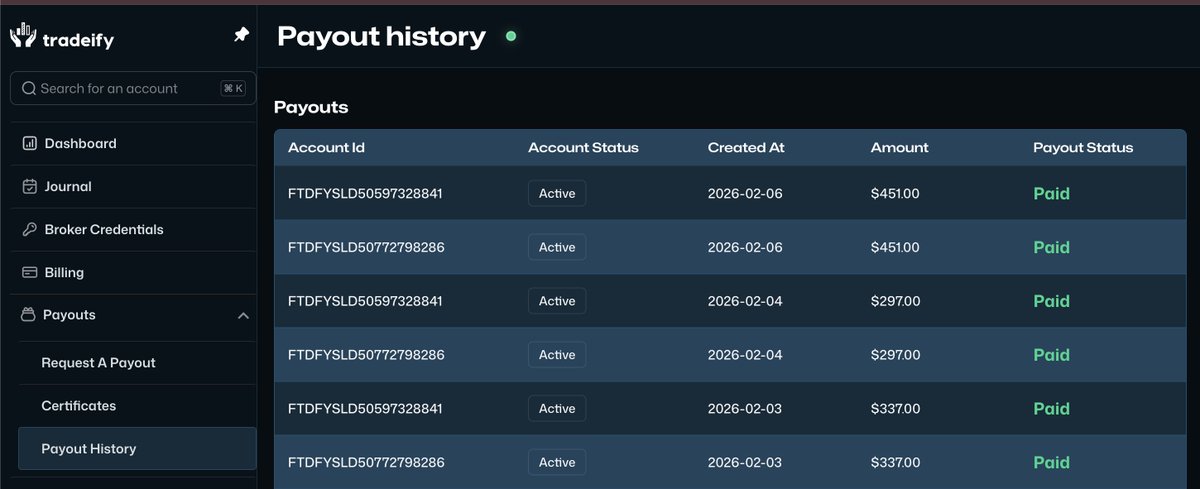Click $337.00 in the ...8841 2026-02-03 row

click(x=896, y=408)
